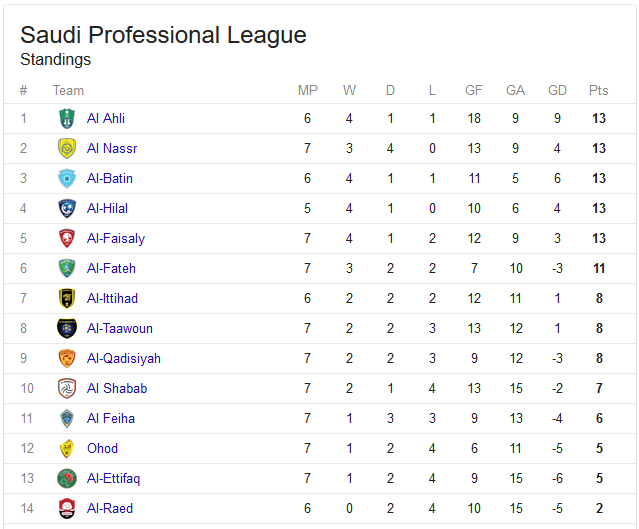Click the Al Shabab team name
Viewport: 639px width, 529px height.
[117, 388]
